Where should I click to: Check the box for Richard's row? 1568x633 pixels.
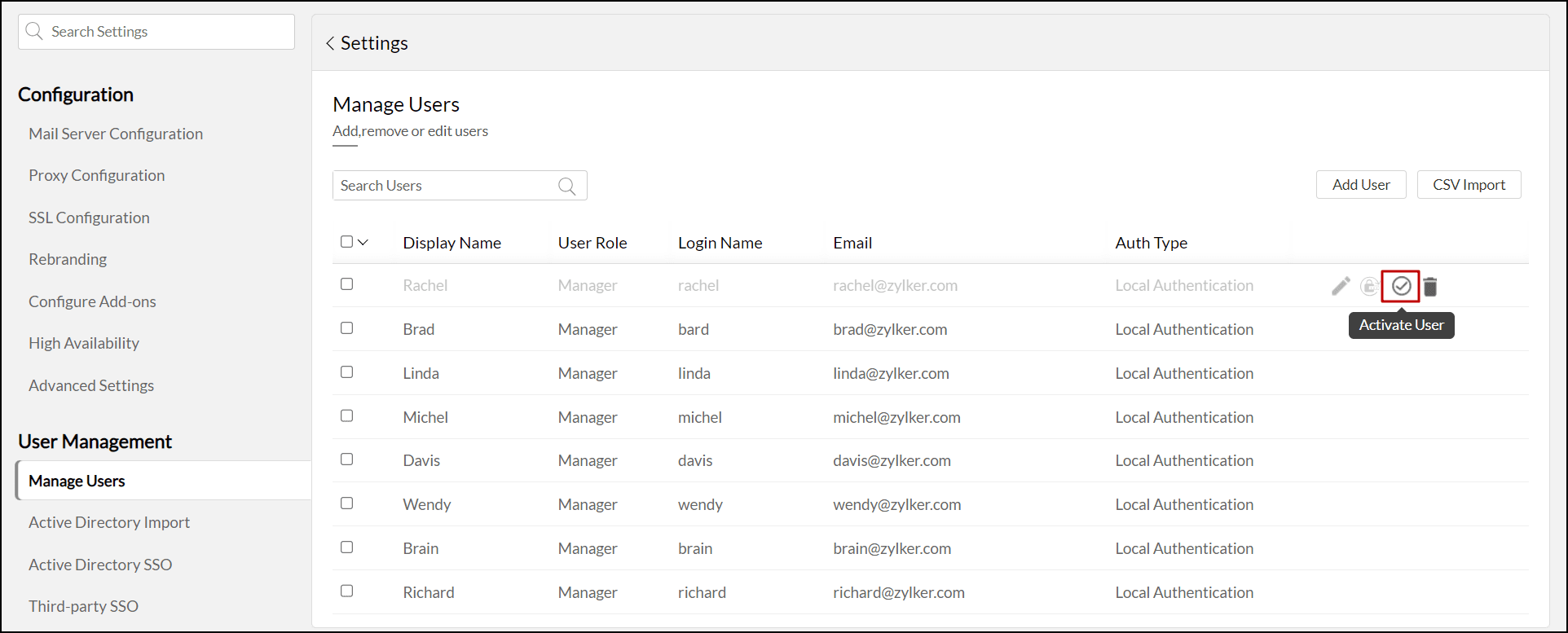347,591
